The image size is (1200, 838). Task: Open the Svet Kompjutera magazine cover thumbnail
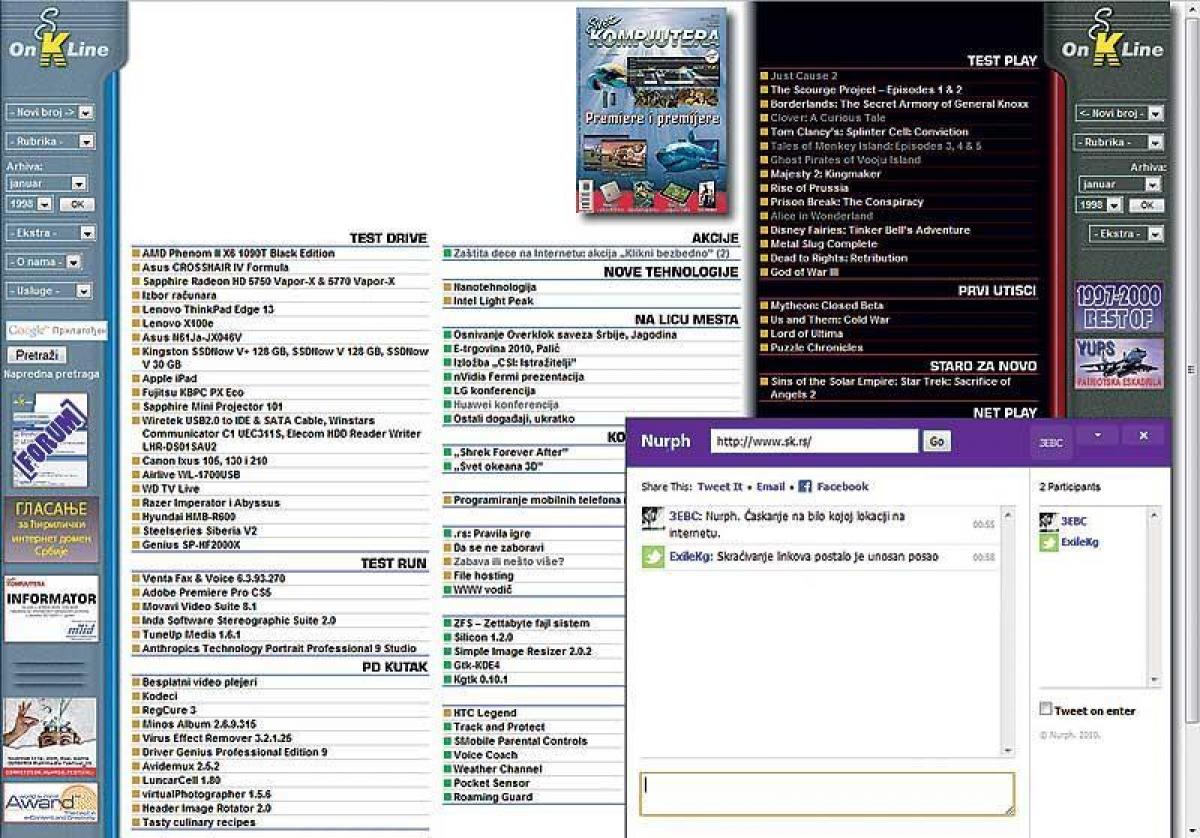coord(652,110)
